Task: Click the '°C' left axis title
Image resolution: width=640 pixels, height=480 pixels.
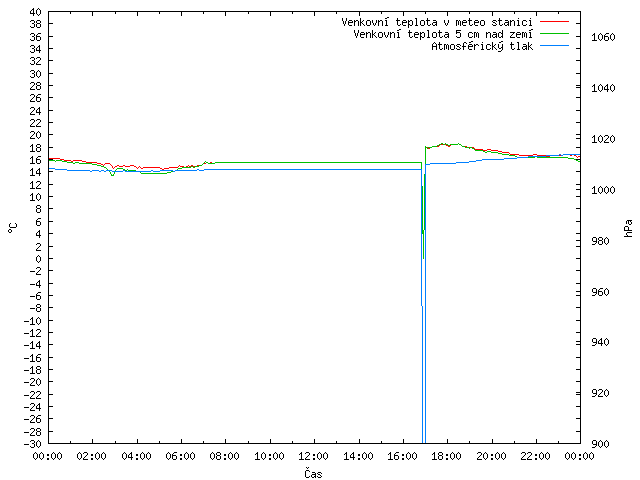Action: click(13, 228)
